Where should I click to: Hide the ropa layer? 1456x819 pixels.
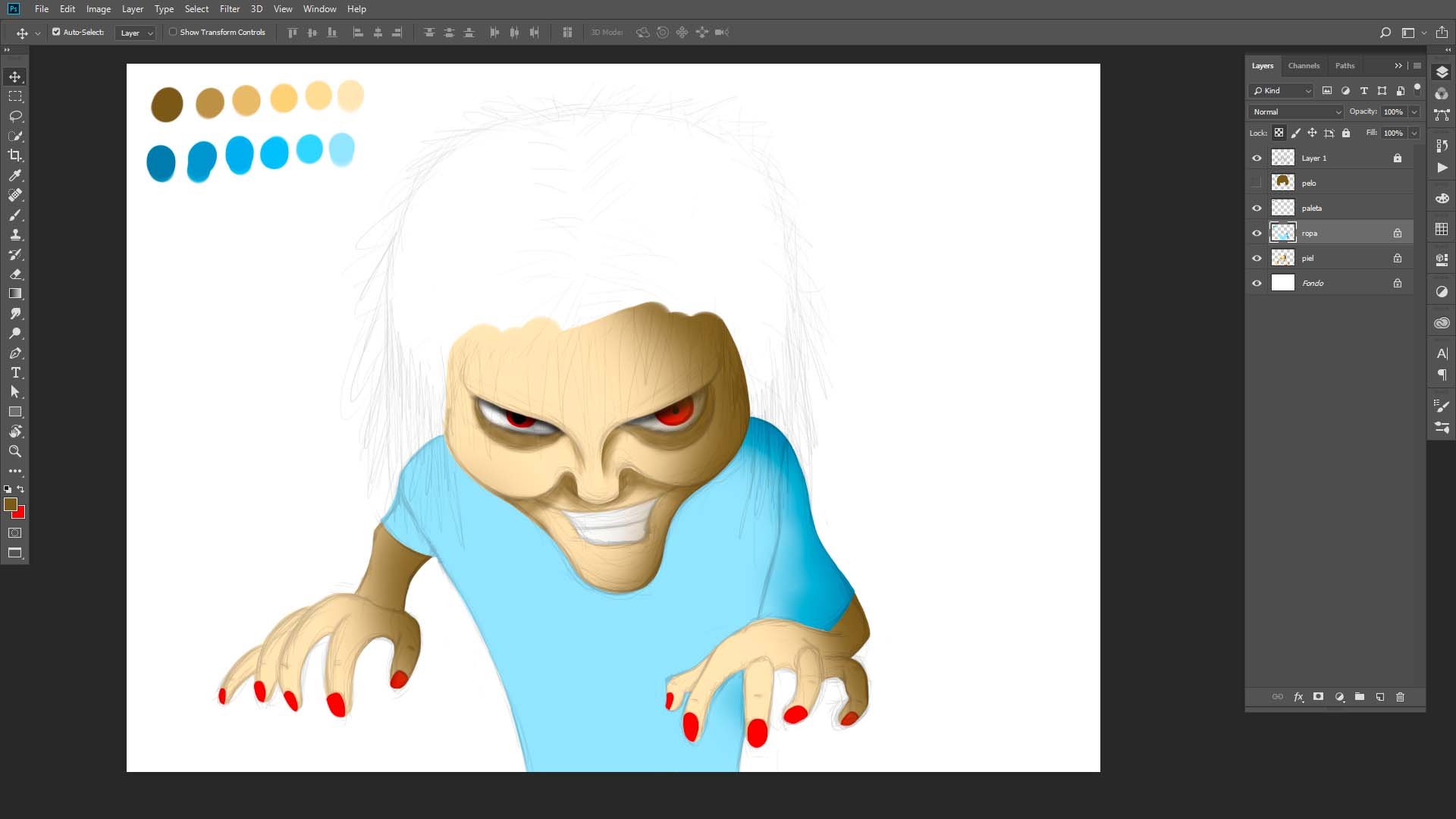[1257, 233]
